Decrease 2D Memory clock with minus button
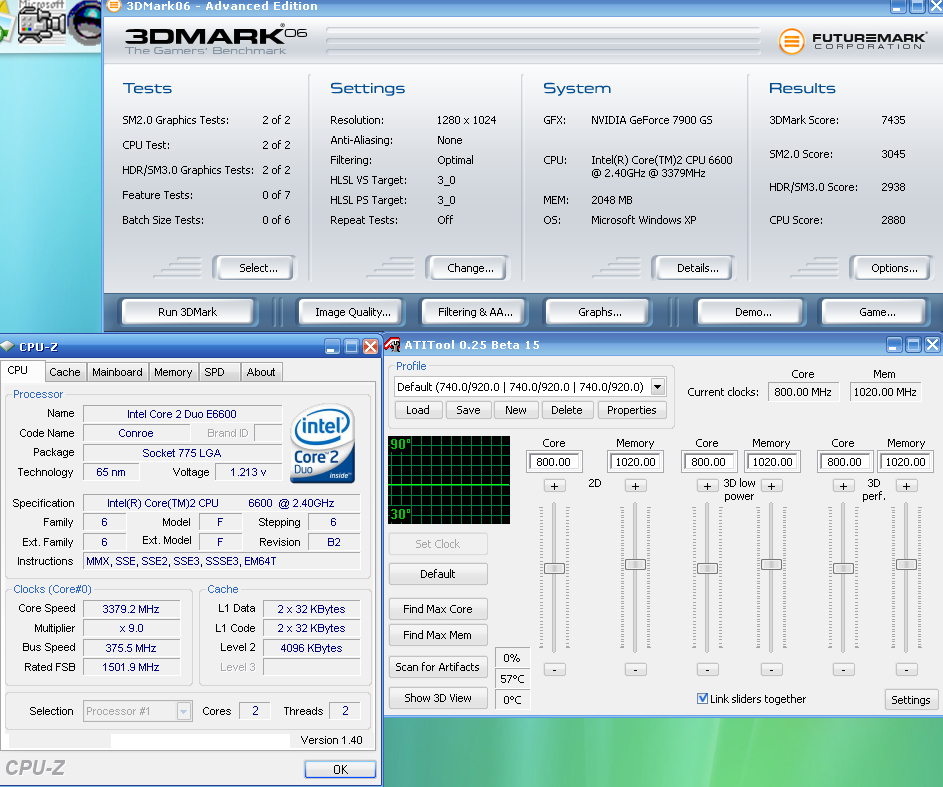Viewport: 943px width, 787px height. pyautogui.click(x=636, y=669)
